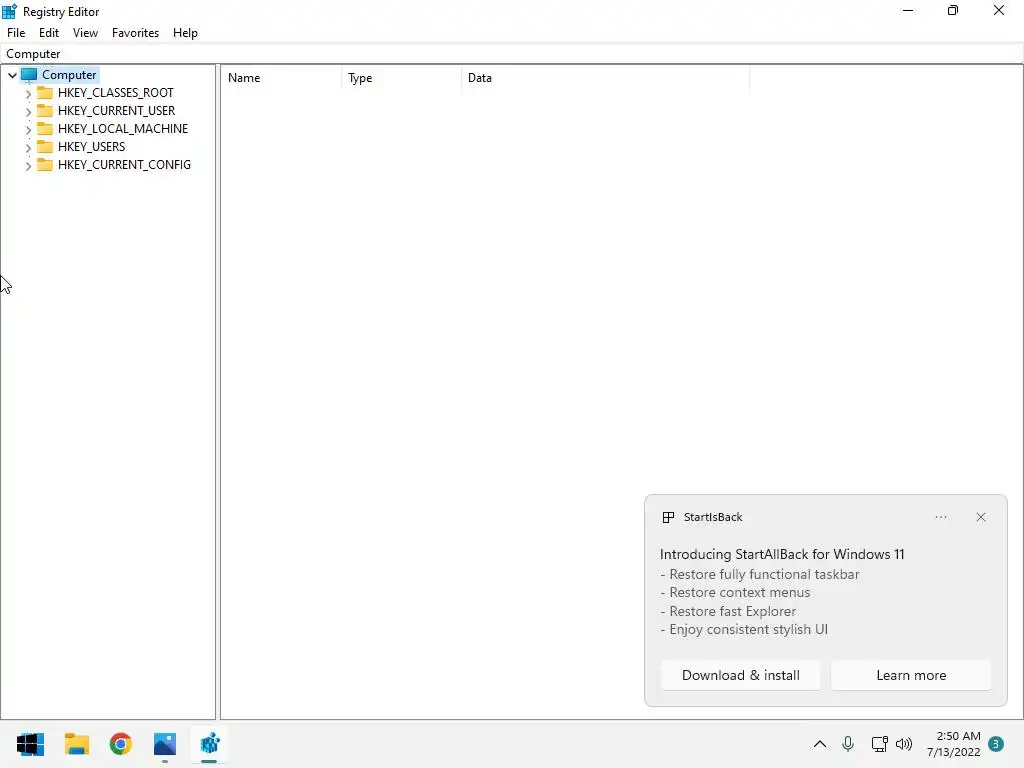Click the registry address bar showing Computer
Image resolution: width=1024 pixels, height=768 pixels.
point(512,54)
